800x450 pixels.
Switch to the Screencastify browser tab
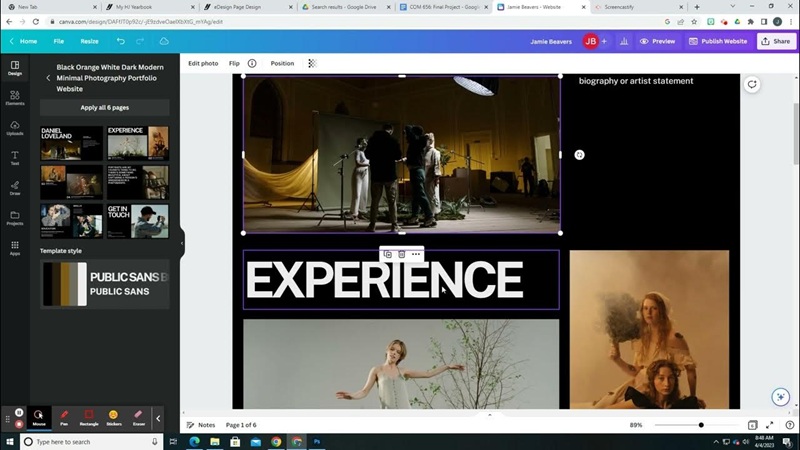point(638,7)
